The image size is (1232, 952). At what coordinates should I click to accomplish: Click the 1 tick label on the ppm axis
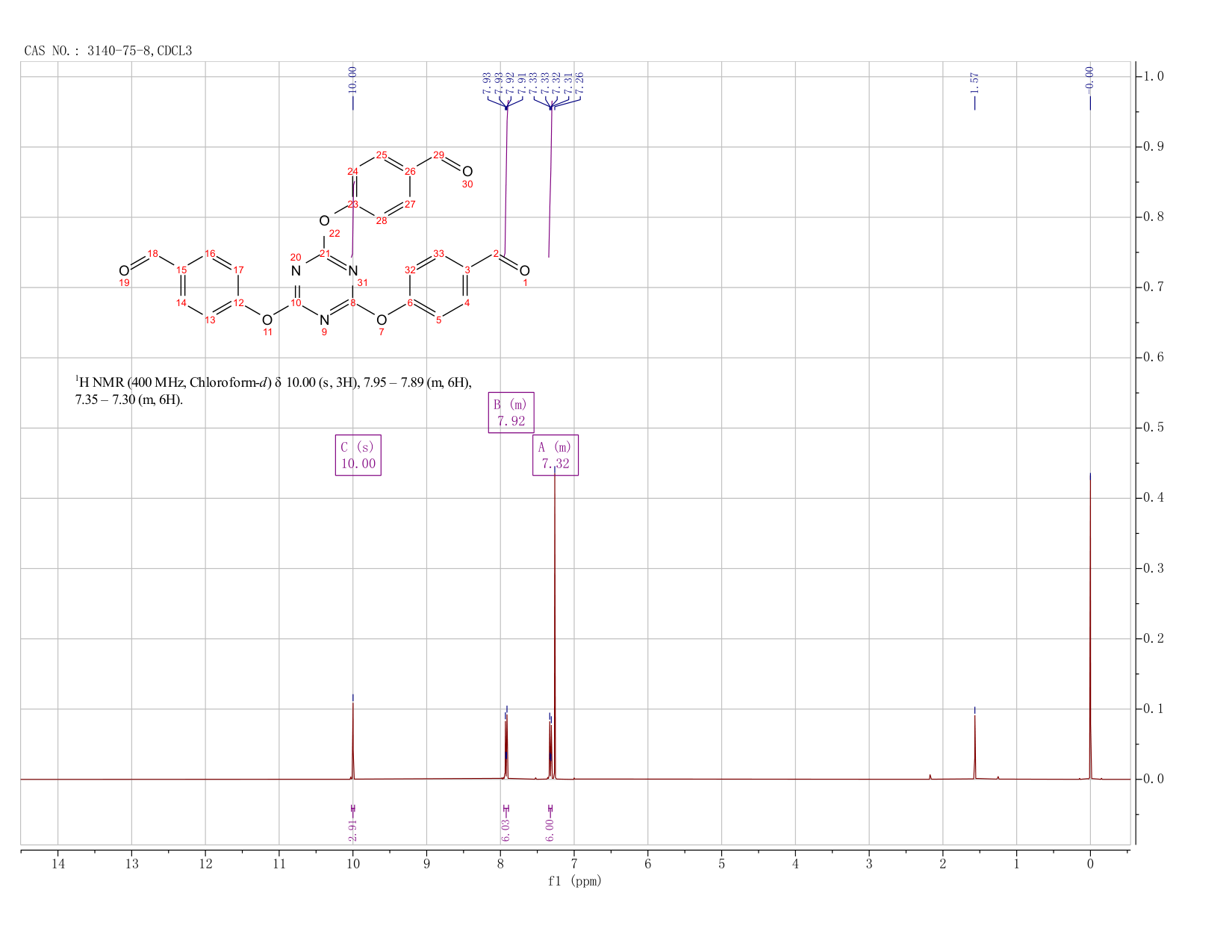(1016, 864)
